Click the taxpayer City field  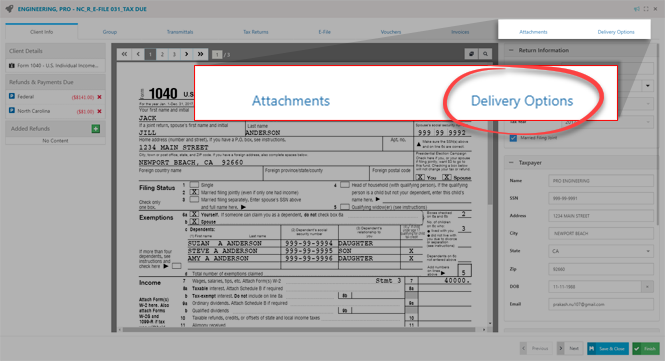tap(601, 233)
